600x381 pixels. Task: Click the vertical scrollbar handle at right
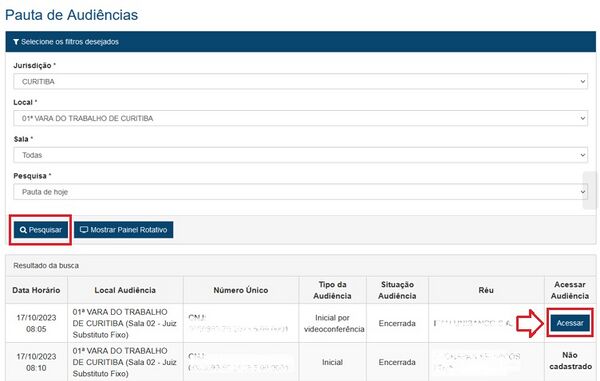click(591, 190)
